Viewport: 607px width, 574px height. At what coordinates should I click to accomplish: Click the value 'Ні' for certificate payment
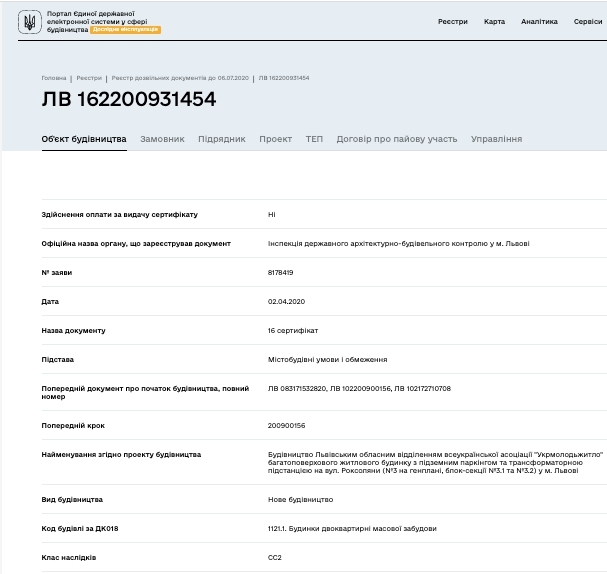[x=272, y=214]
